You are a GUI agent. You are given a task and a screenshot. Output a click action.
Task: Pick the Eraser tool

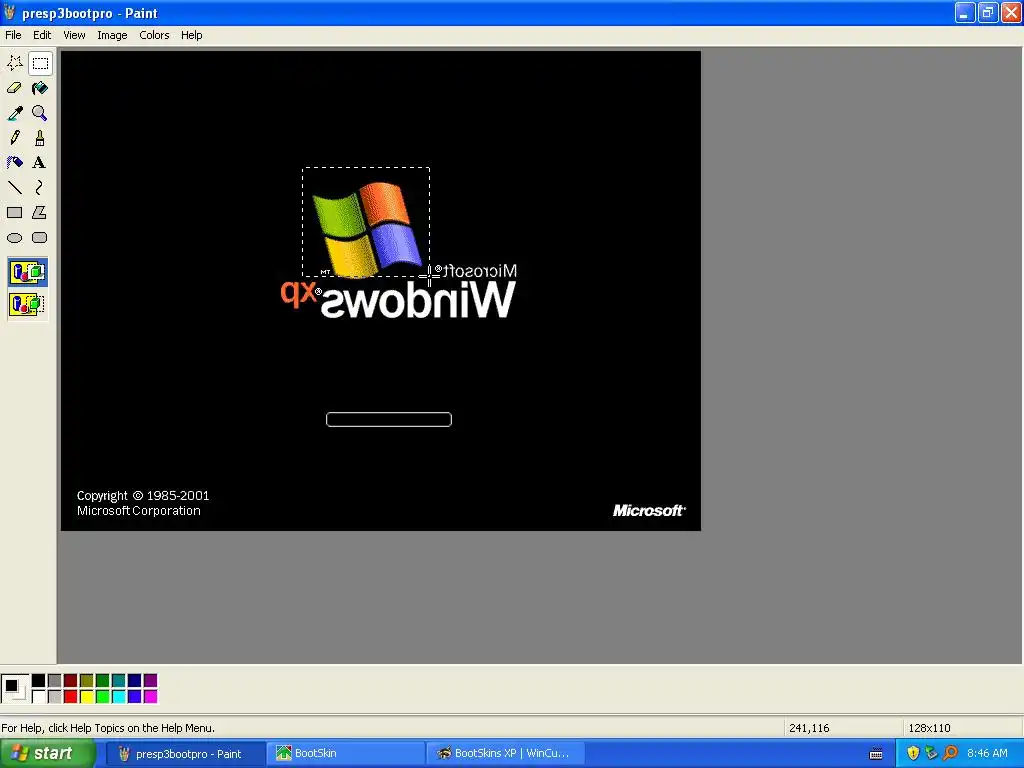click(14, 88)
